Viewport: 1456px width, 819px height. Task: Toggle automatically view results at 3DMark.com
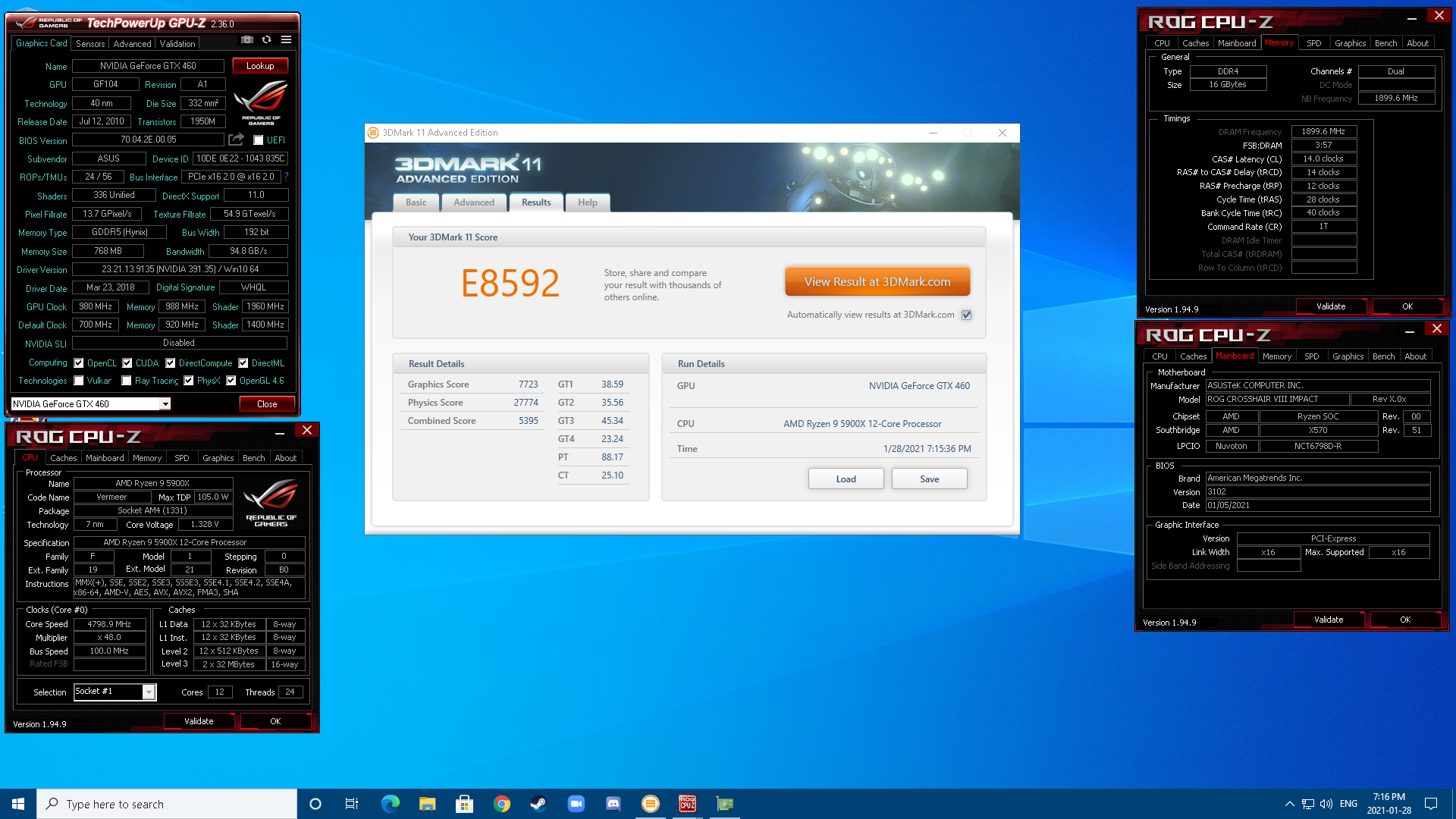(967, 315)
